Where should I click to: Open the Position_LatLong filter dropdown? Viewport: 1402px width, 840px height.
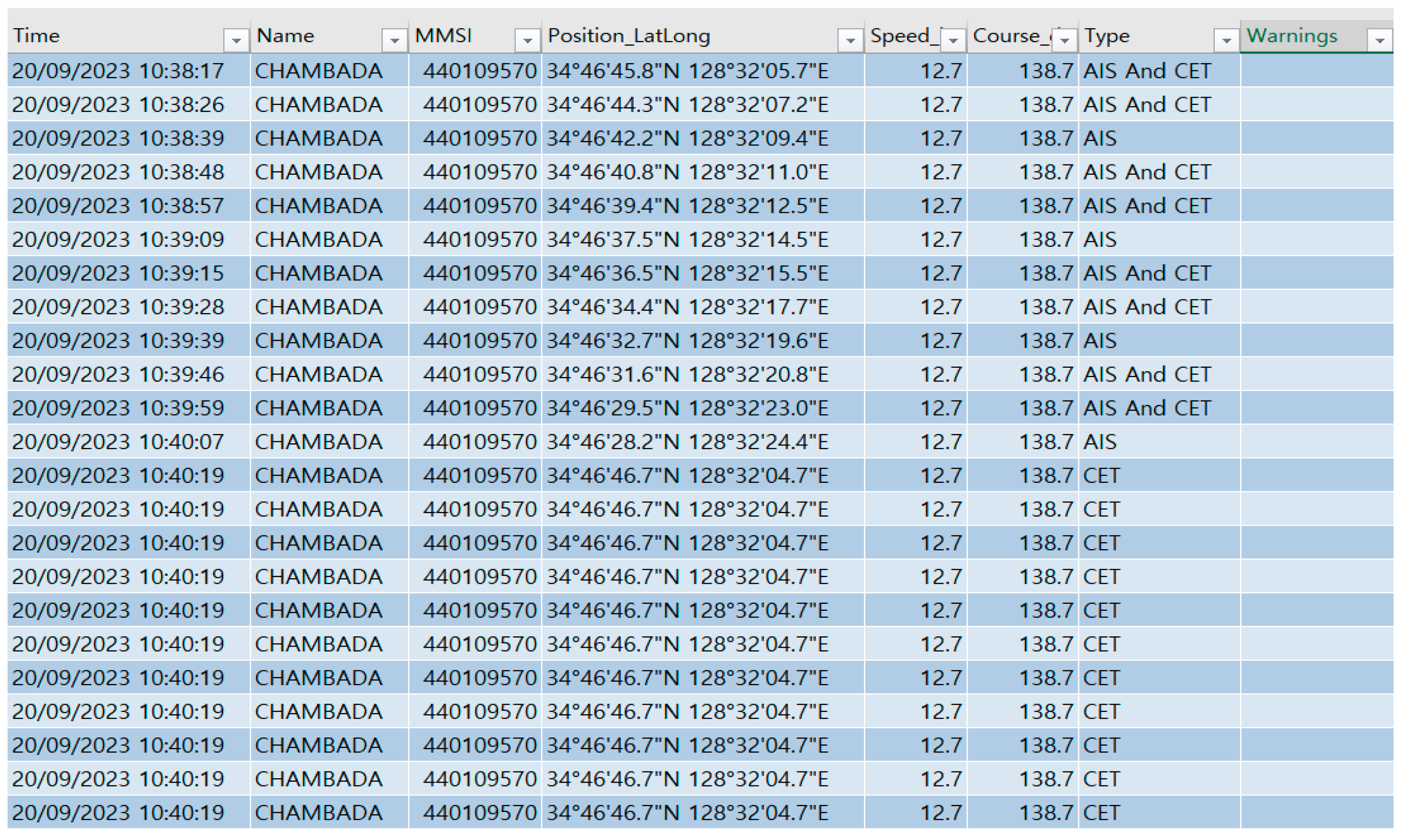click(x=851, y=39)
